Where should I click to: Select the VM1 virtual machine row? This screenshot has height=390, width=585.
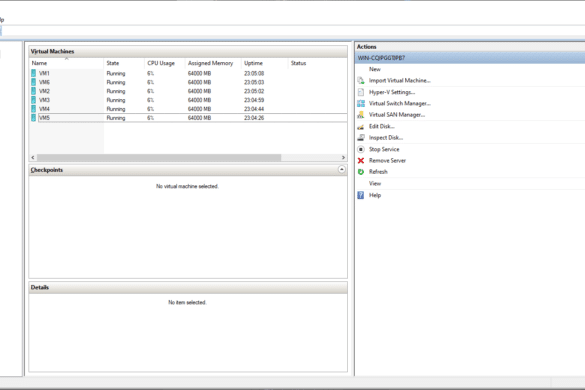click(188, 74)
